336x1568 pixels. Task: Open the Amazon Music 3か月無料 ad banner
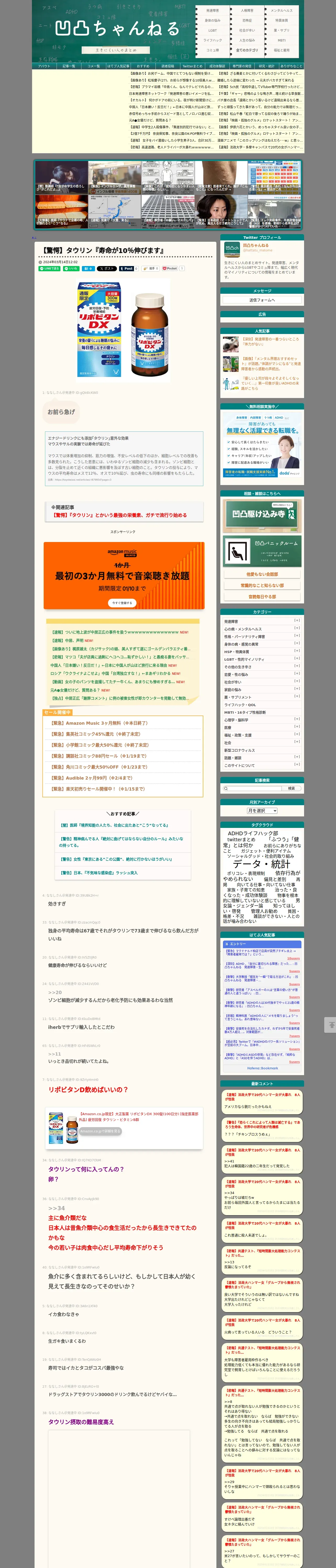[x=123, y=575]
